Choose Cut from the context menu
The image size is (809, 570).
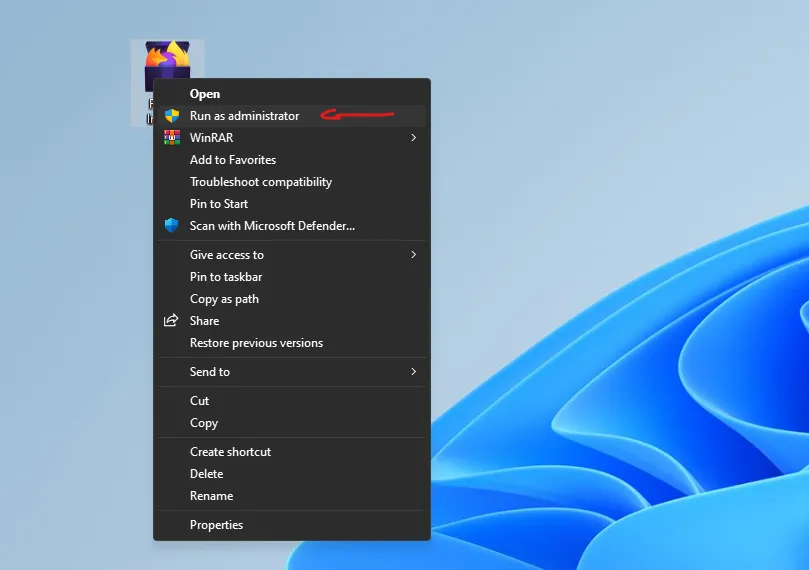pos(200,401)
